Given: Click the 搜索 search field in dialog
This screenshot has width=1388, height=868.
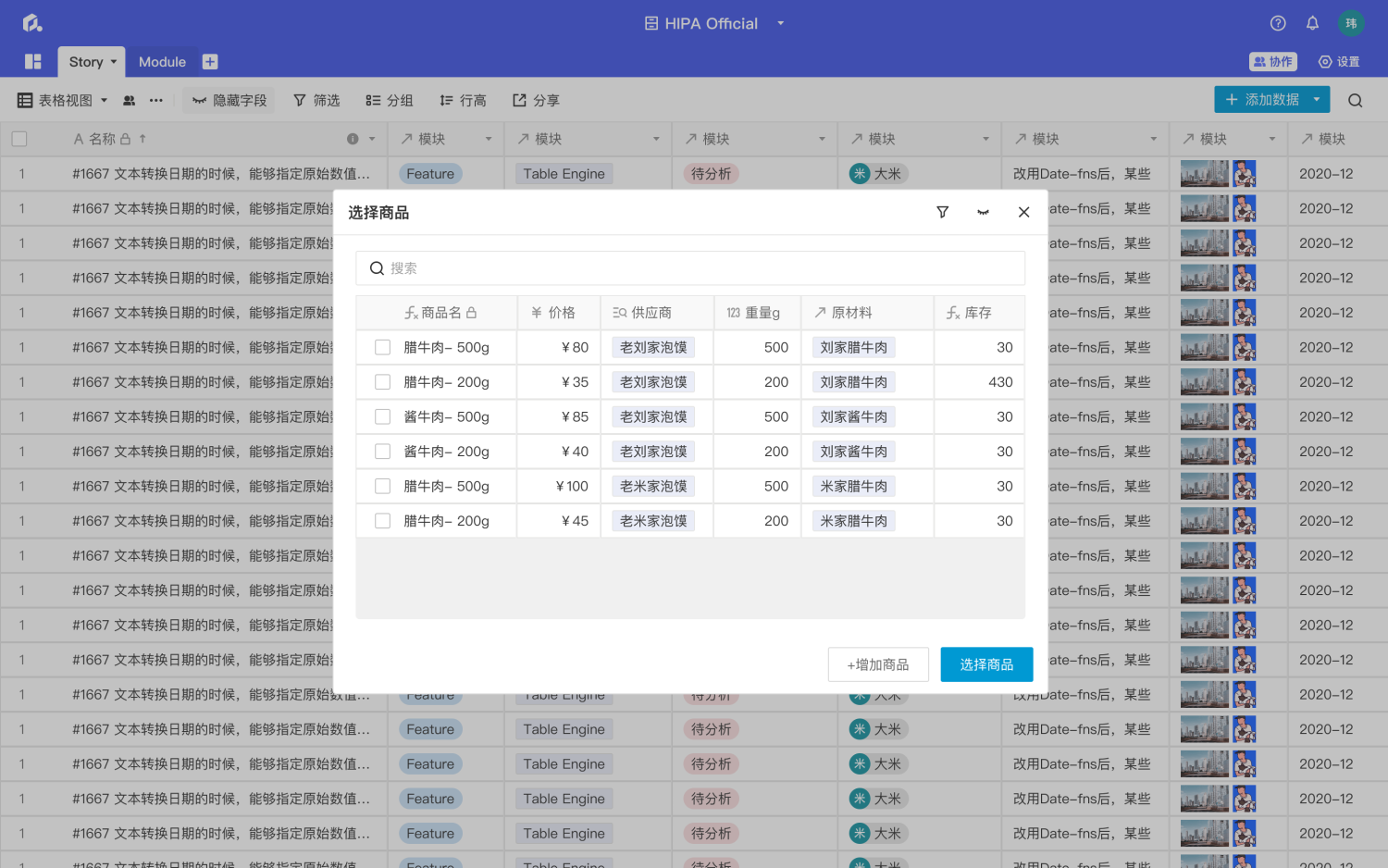Looking at the screenshot, I should click(x=690, y=268).
